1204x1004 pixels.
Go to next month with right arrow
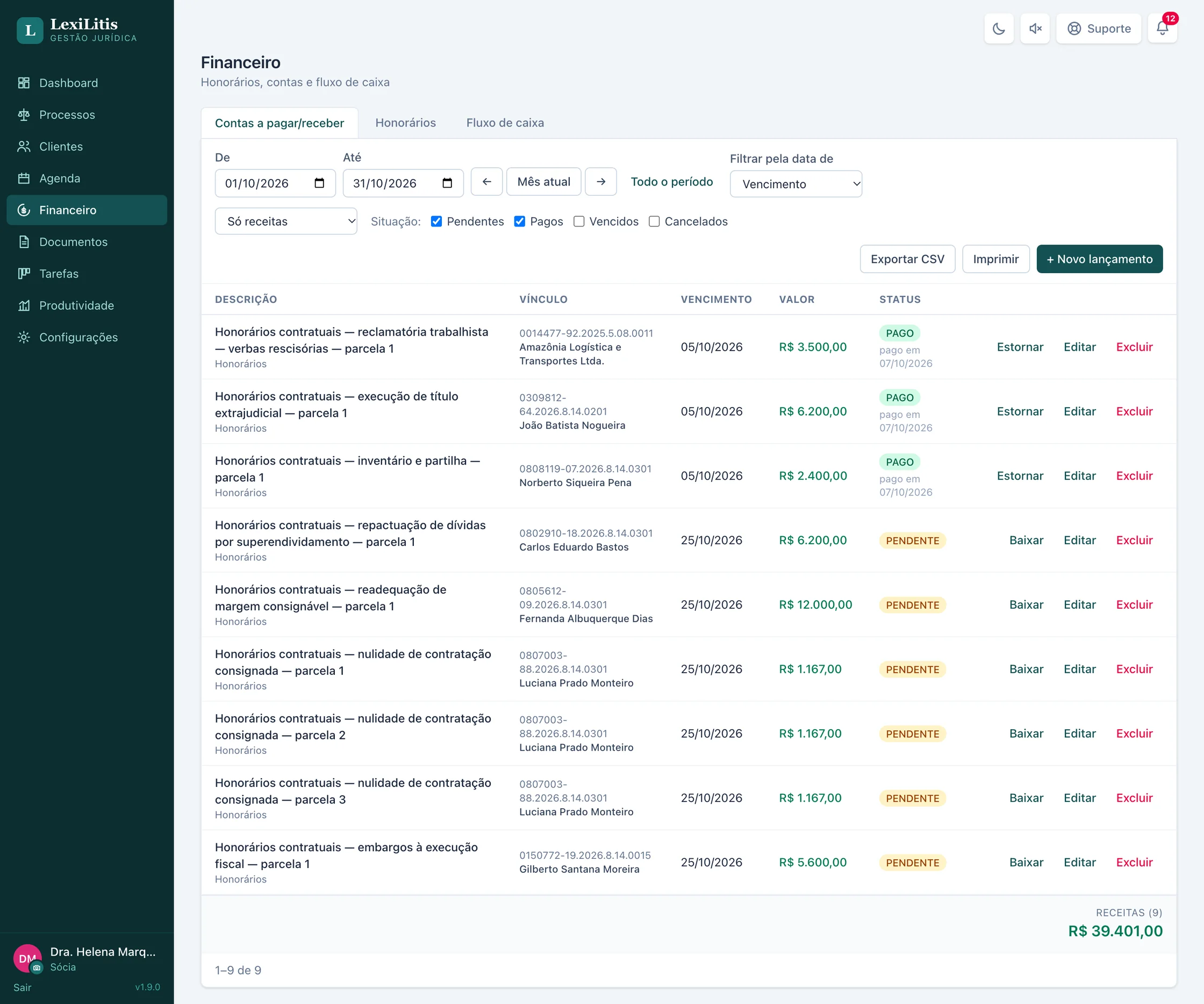(601, 182)
